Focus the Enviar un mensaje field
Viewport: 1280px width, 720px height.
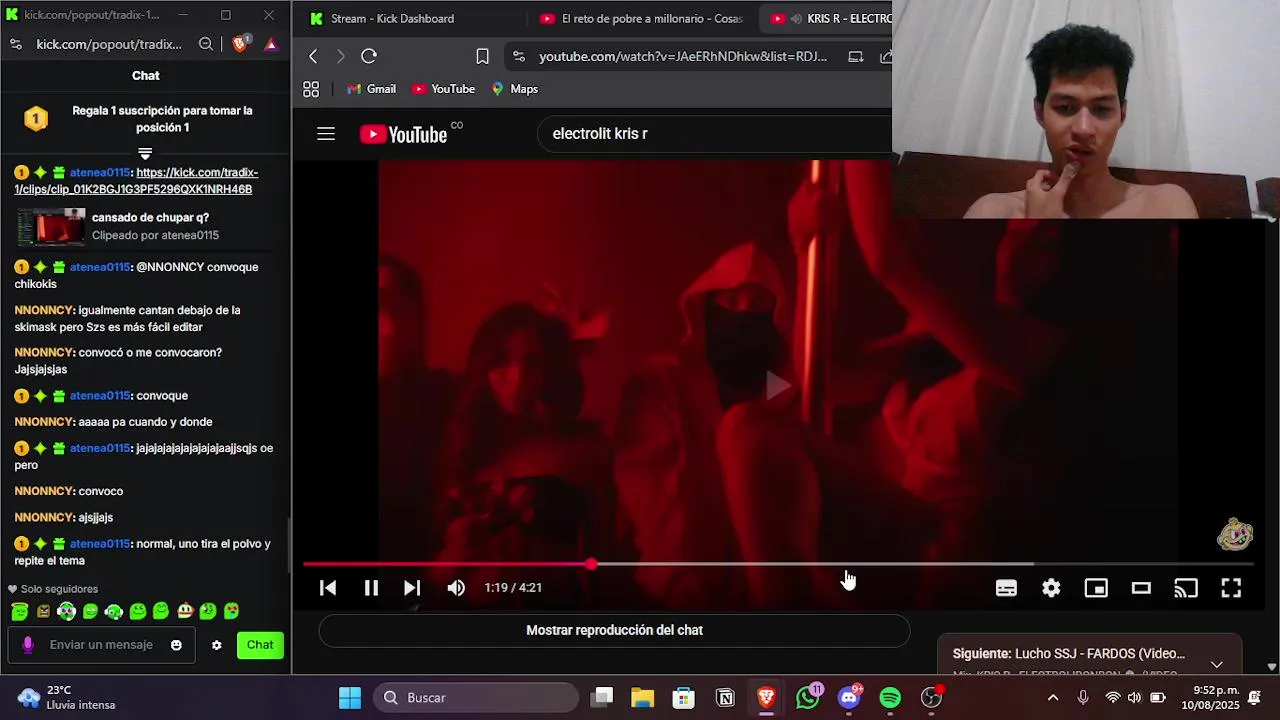pyautogui.click(x=101, y=645)
